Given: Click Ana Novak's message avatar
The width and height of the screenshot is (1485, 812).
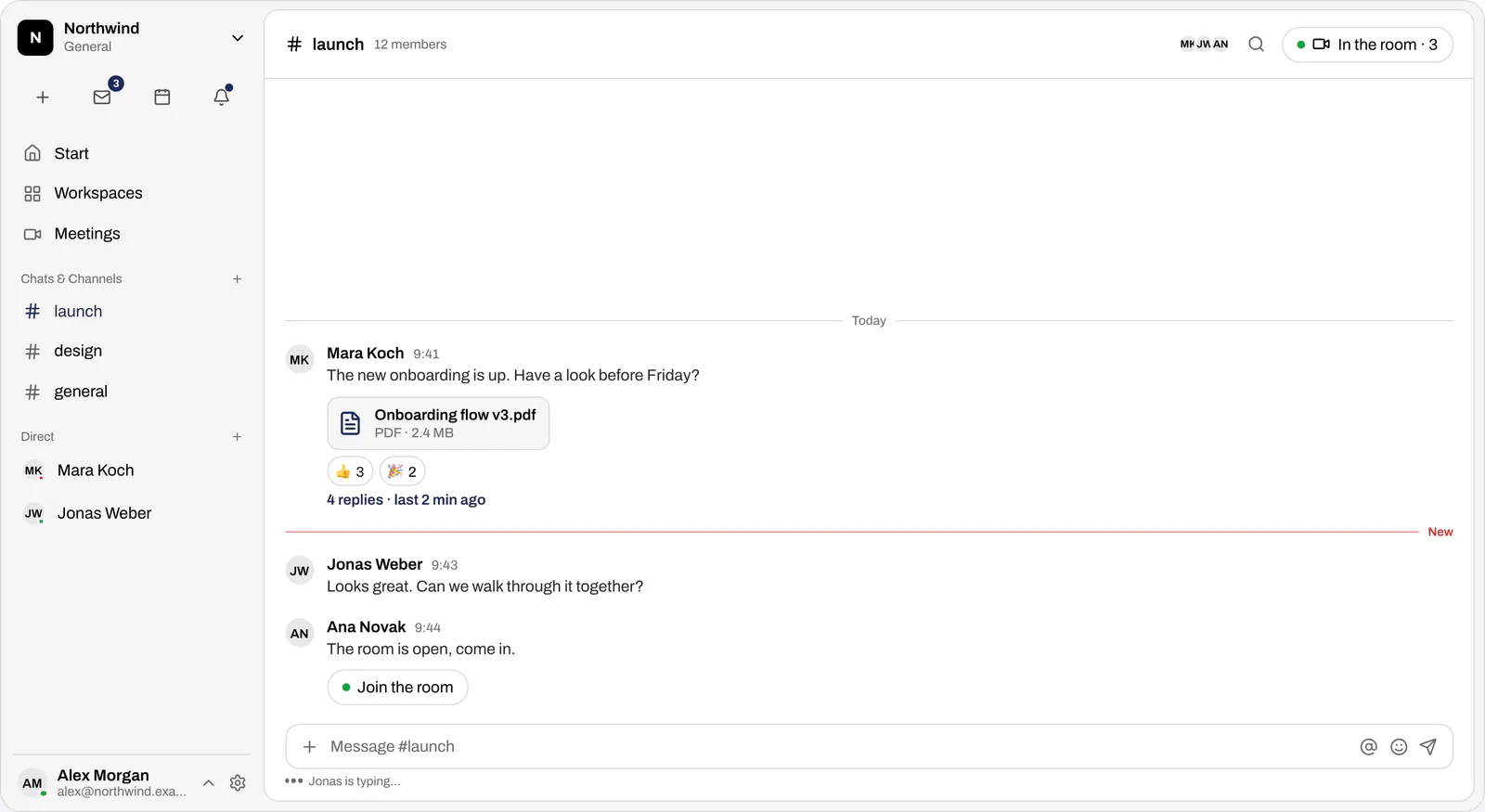Looking at the screenshot, I should [x=300, y=634].
